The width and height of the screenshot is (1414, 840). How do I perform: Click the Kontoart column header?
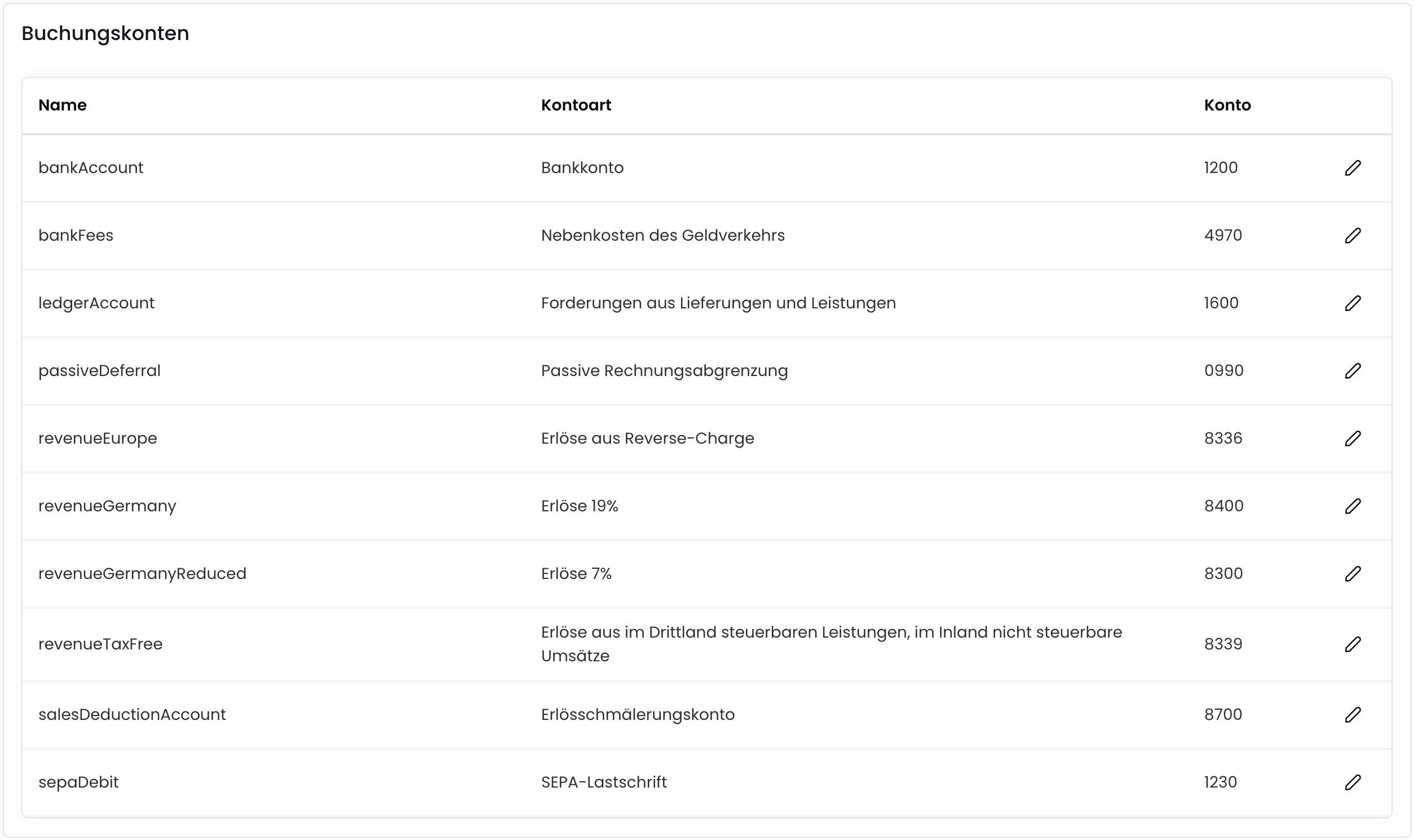click(x=576, y=105)
